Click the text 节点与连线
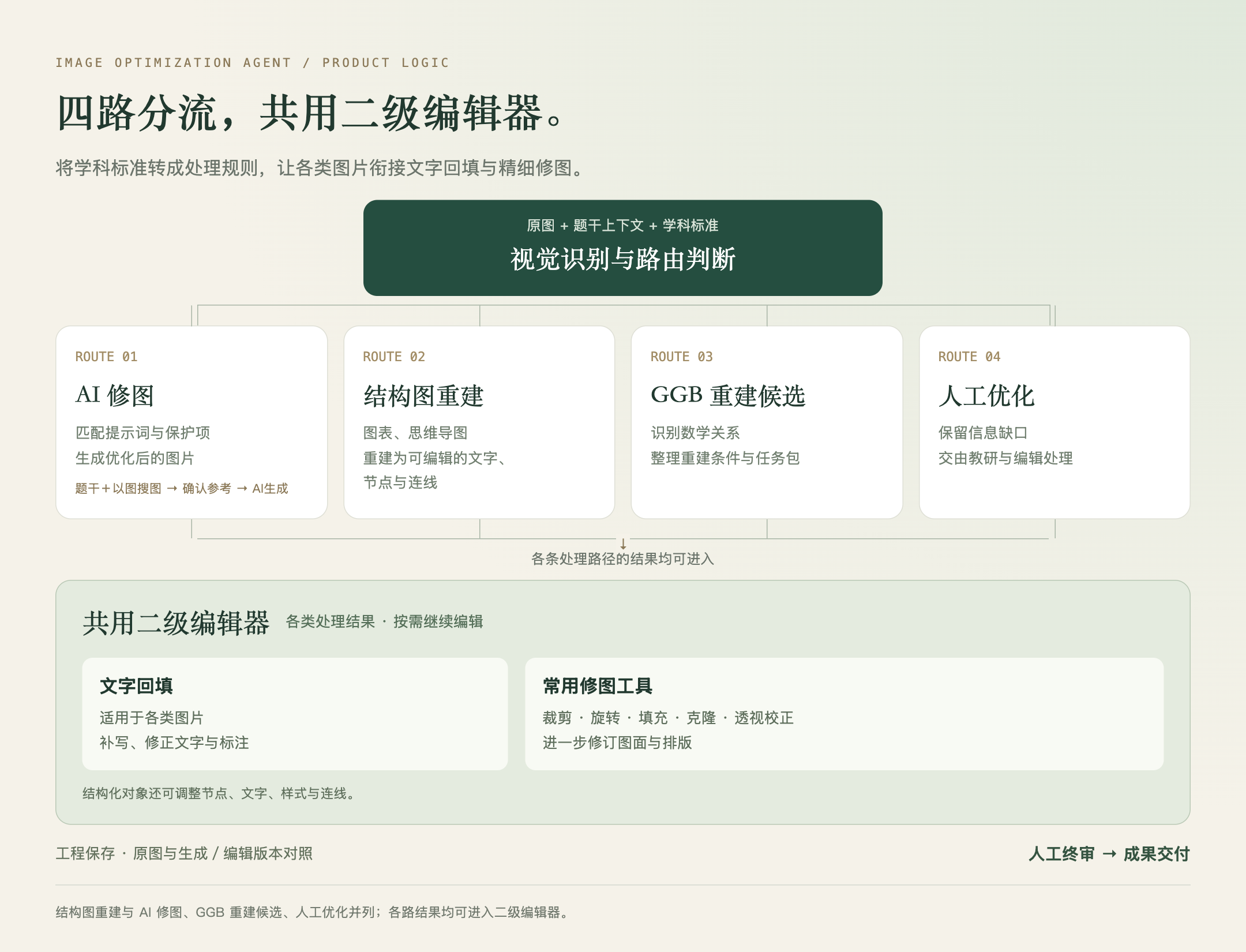 coord(400,482)
